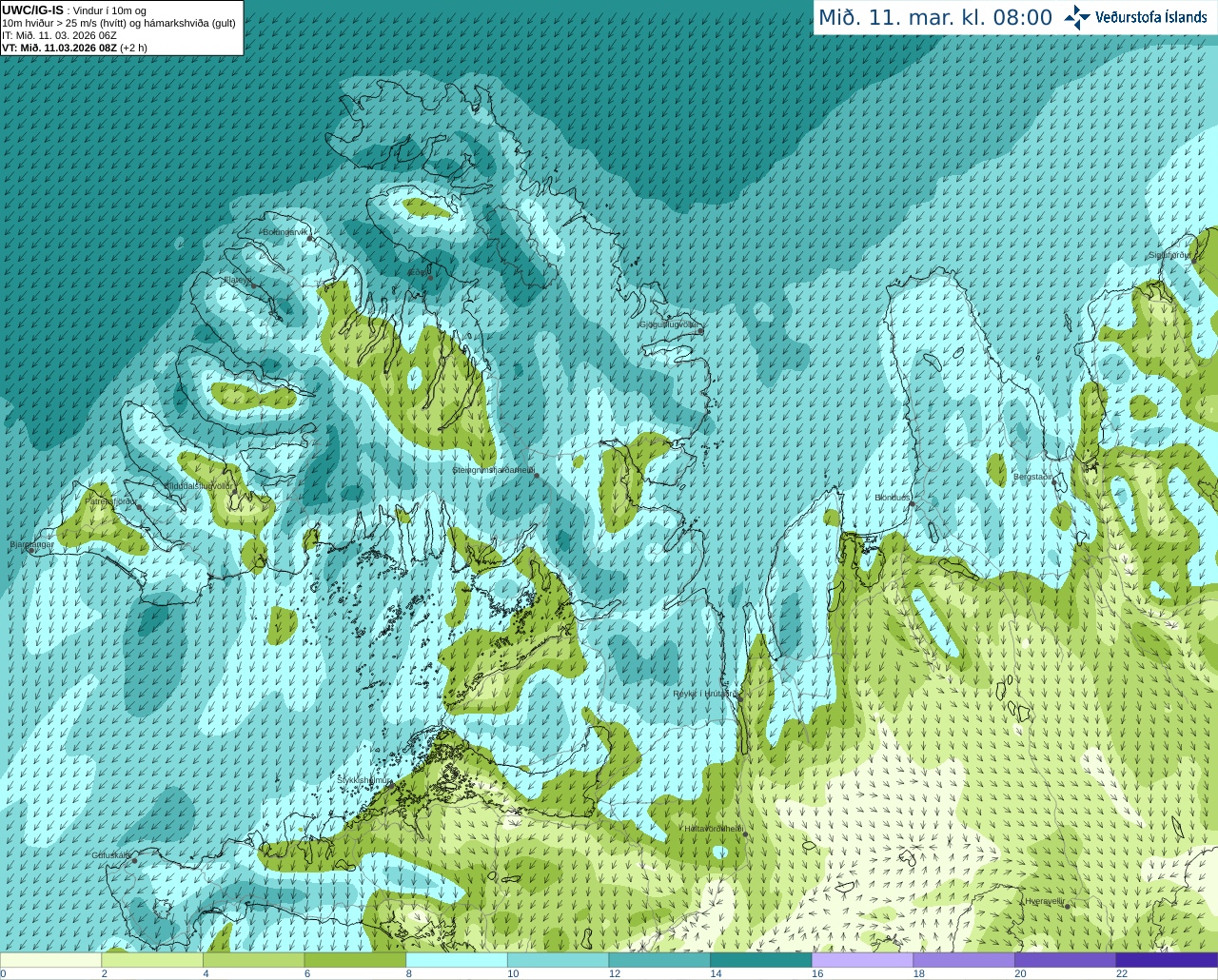Click the Hveravellir station label
The image size is (1218, 980).
point(1044,901)
